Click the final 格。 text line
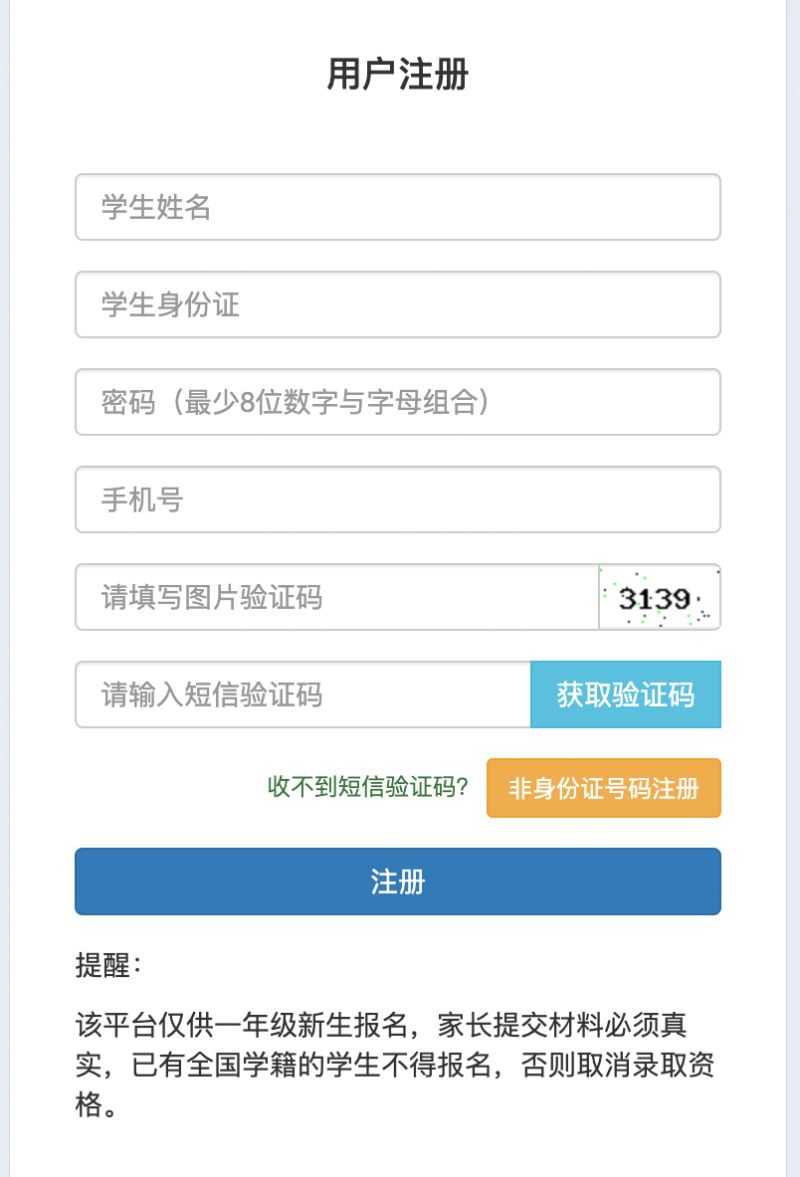 pos(96,1105)
